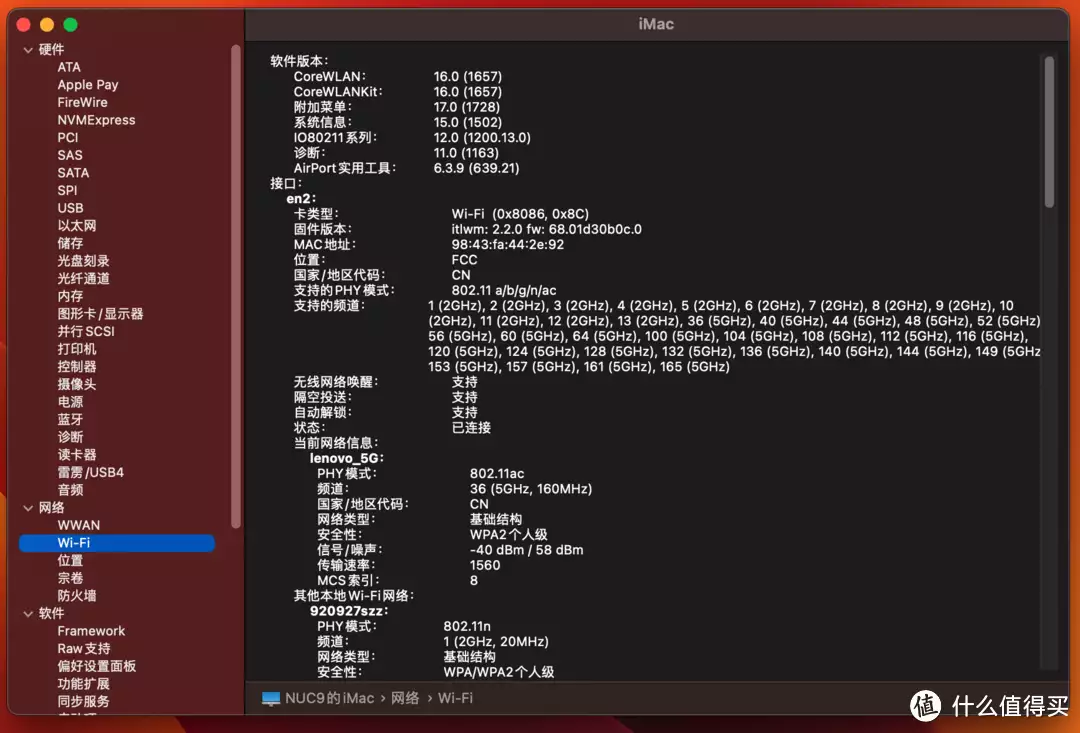Open the Apple Pay sidebar entry
Image resolution: width=1080 pixels, height=733 pixels.
(87, 85)
